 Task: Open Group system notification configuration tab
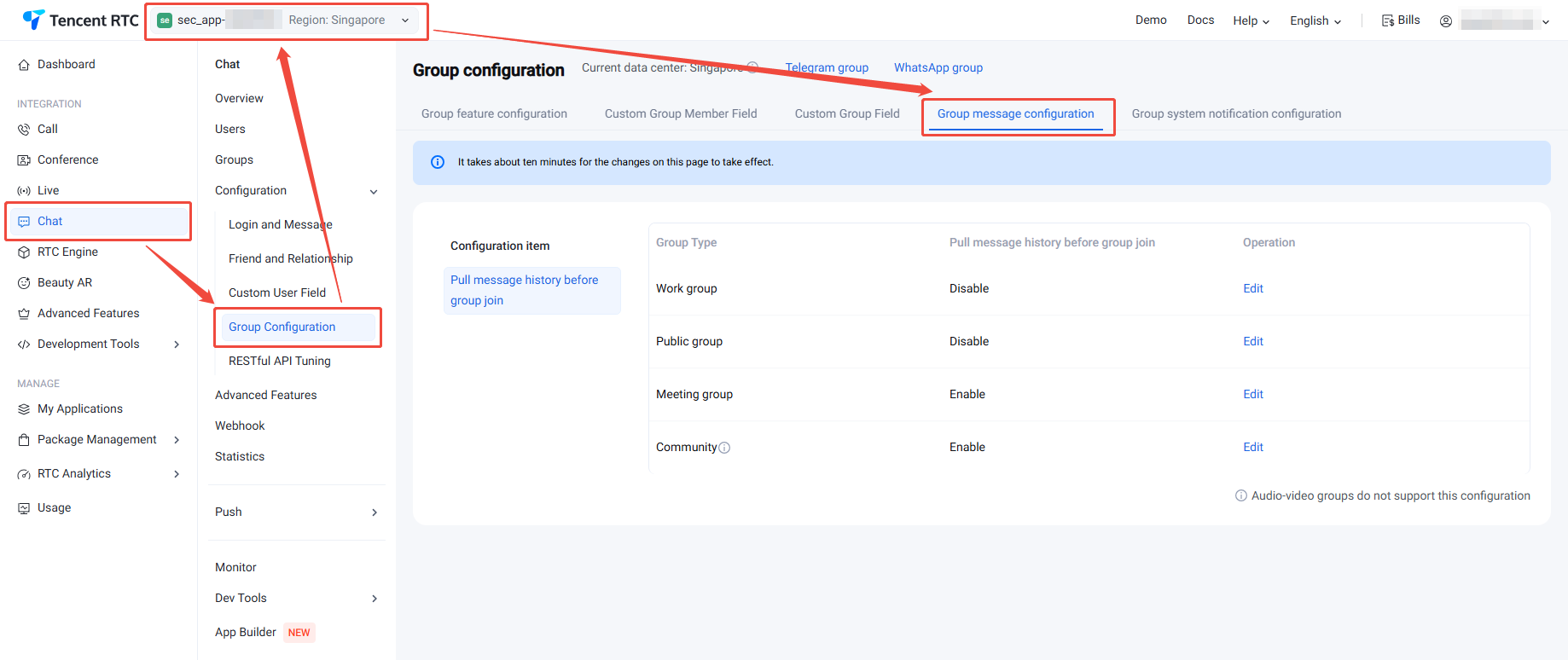click(1236, 113)
